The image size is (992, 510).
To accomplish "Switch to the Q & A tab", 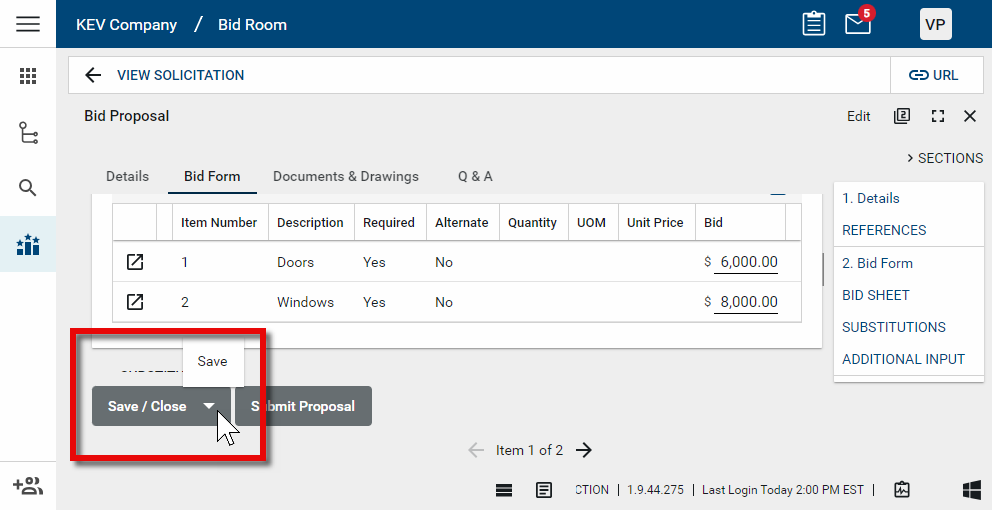I will (475, 176).
